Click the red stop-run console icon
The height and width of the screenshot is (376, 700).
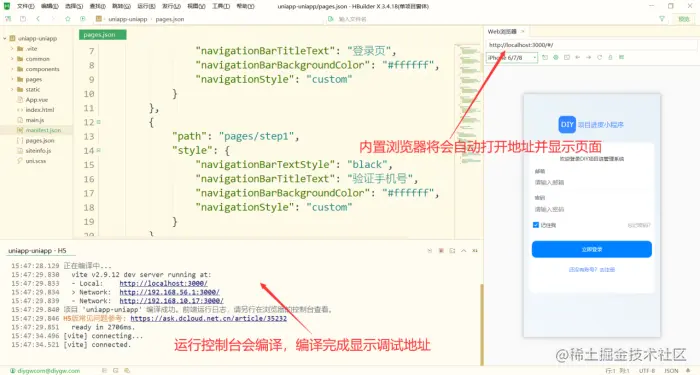tap(441, 251)
